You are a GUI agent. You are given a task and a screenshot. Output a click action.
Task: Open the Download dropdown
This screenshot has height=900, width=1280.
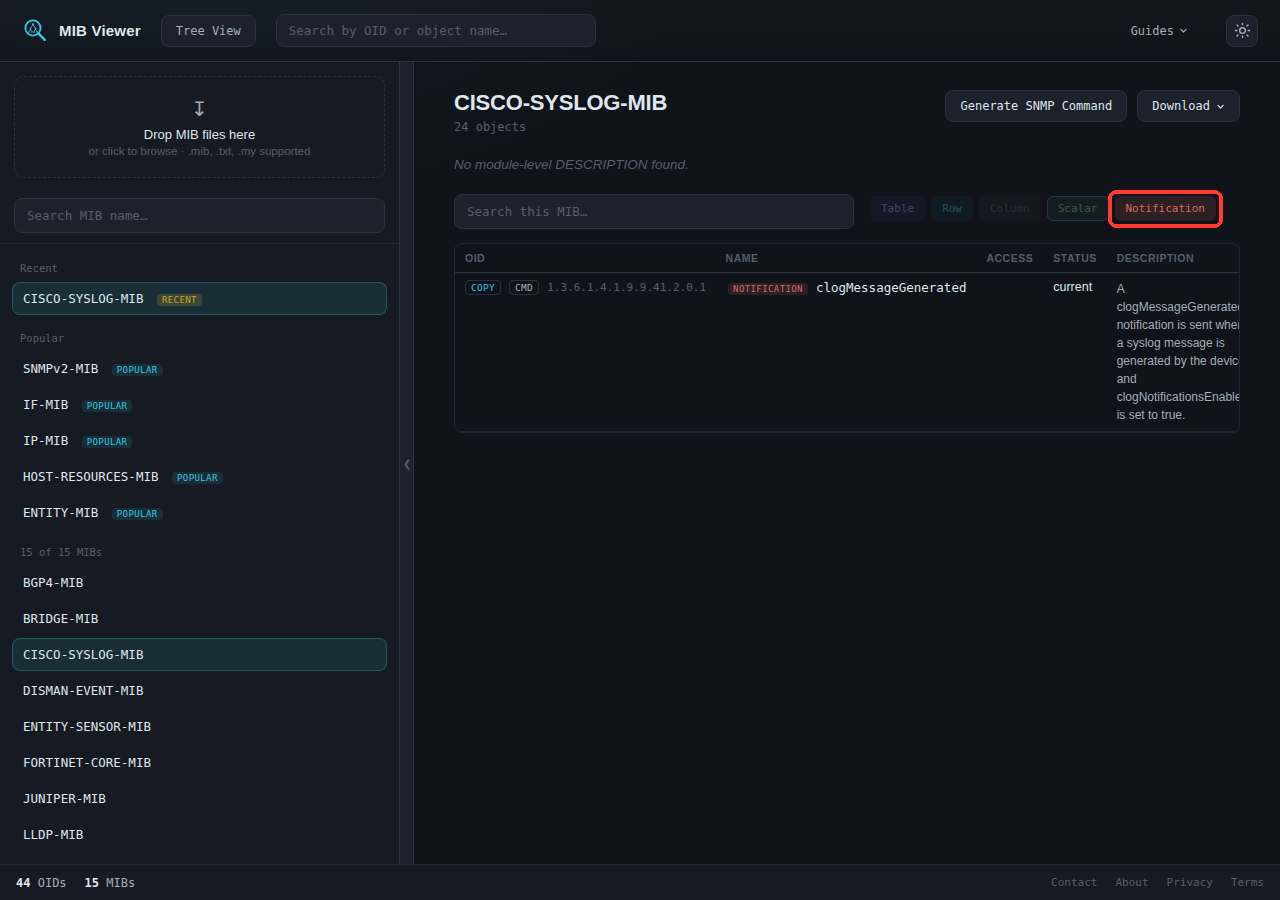(x=1188, y=106)
